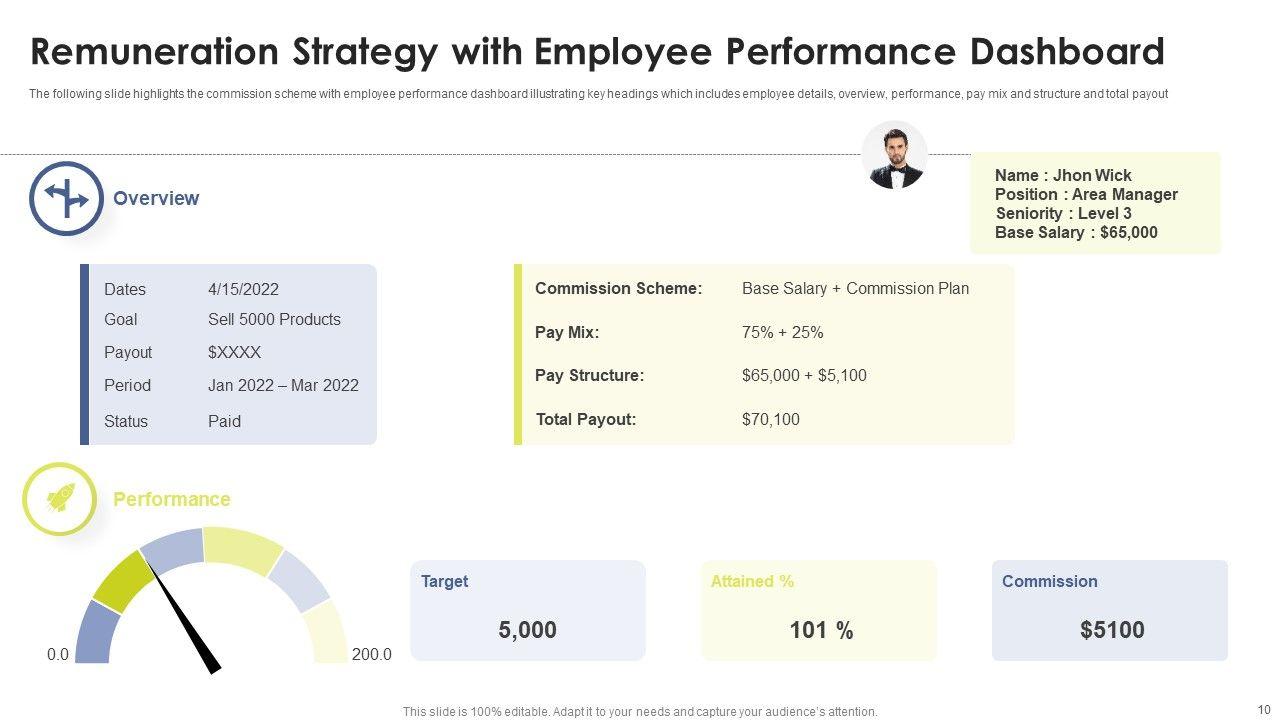Click the slide number 10
1280x720 pixels.
1262,708
